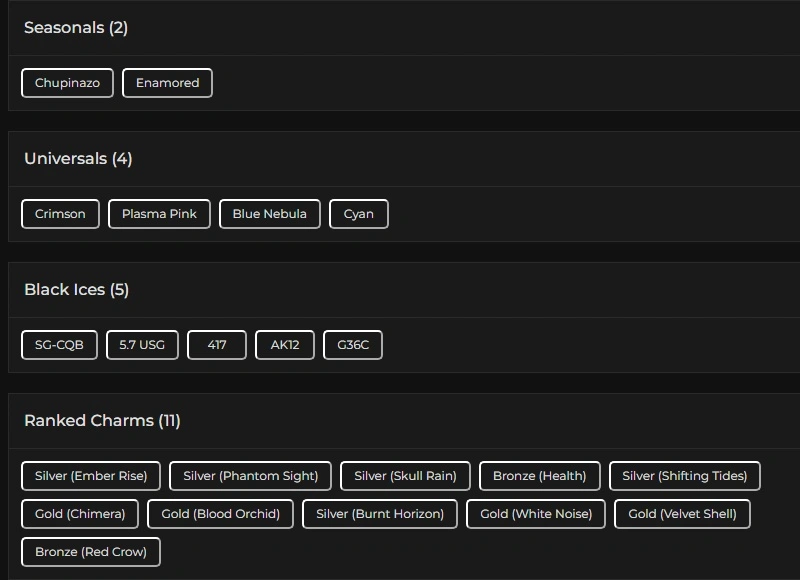Click the Ranked Charms section header

click(x=102, y=421)
